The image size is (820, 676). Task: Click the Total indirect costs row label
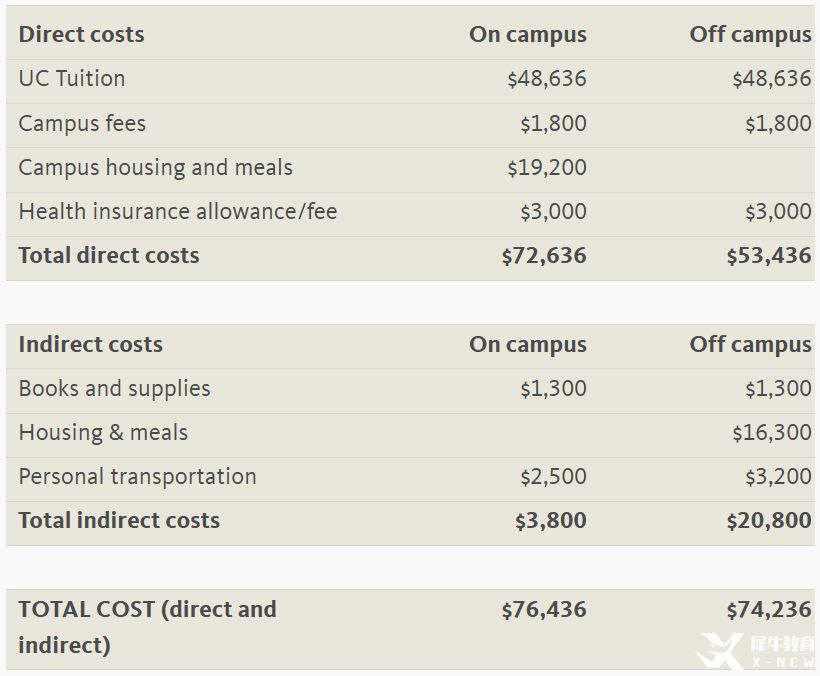click(119, 520)
